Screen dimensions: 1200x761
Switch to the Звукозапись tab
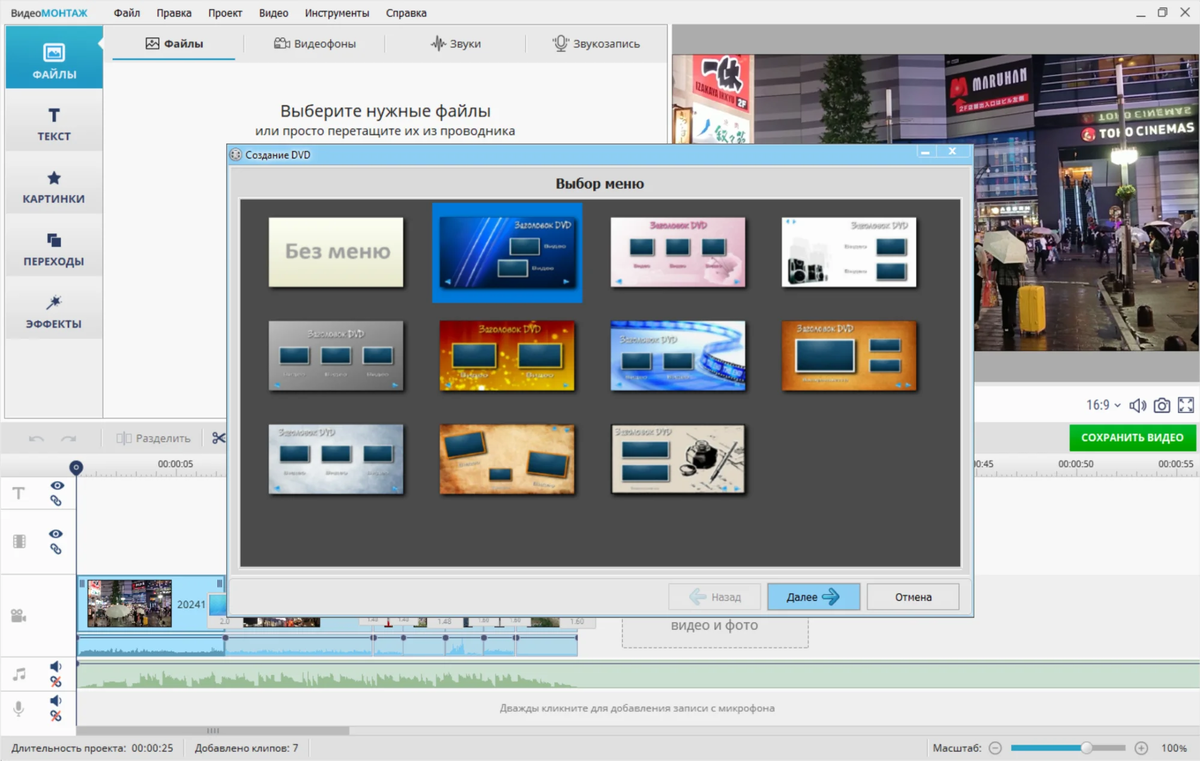[596, 44]
